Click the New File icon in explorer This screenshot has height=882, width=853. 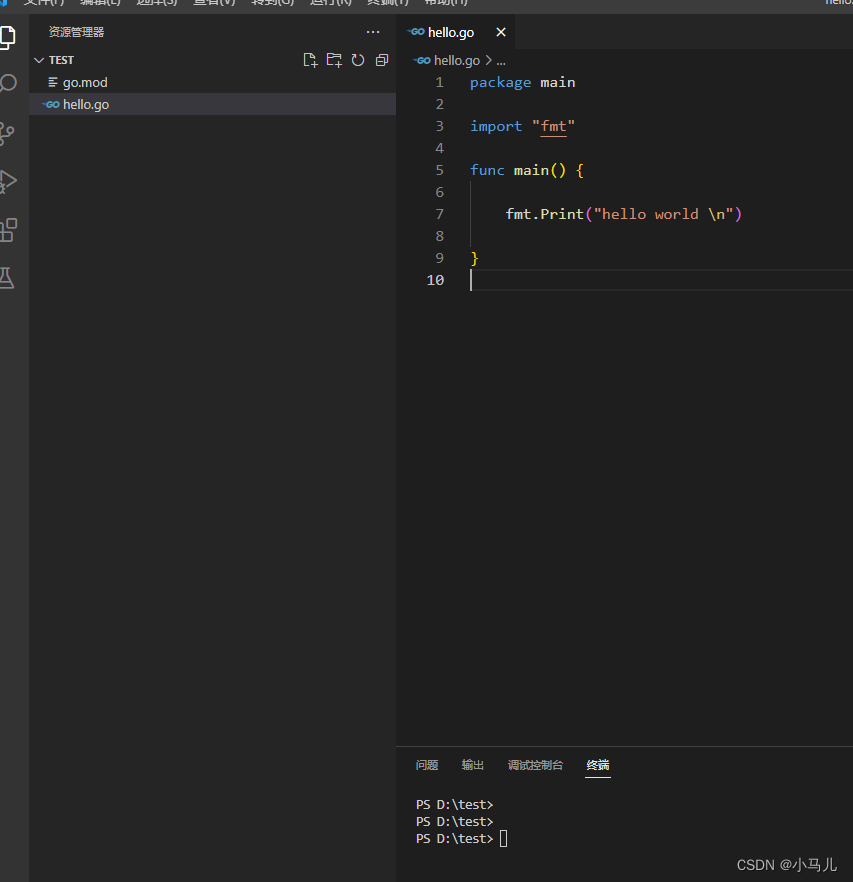click(x=310, y=60)
